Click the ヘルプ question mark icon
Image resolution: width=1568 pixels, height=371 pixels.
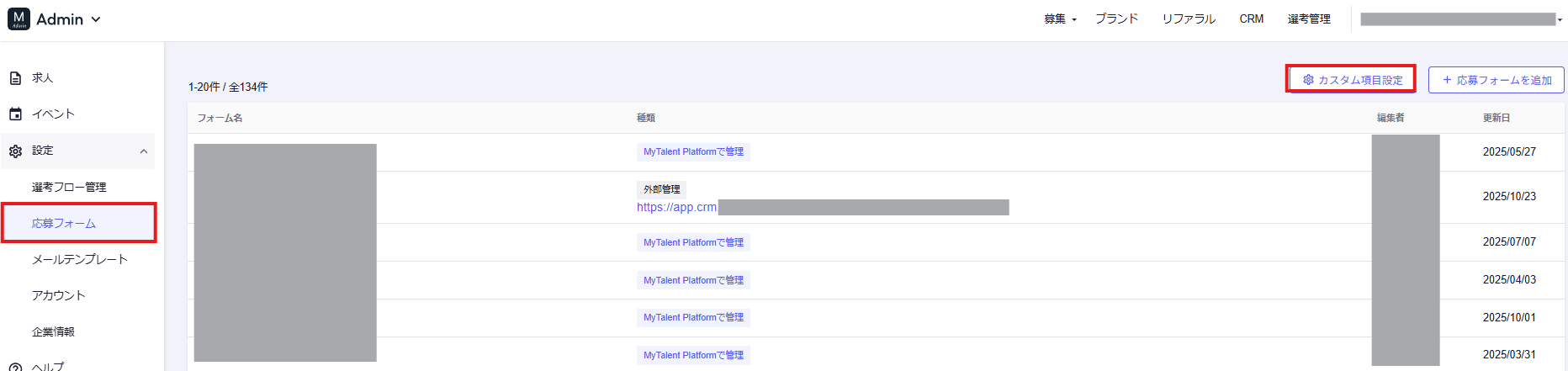tap(15, 367)
